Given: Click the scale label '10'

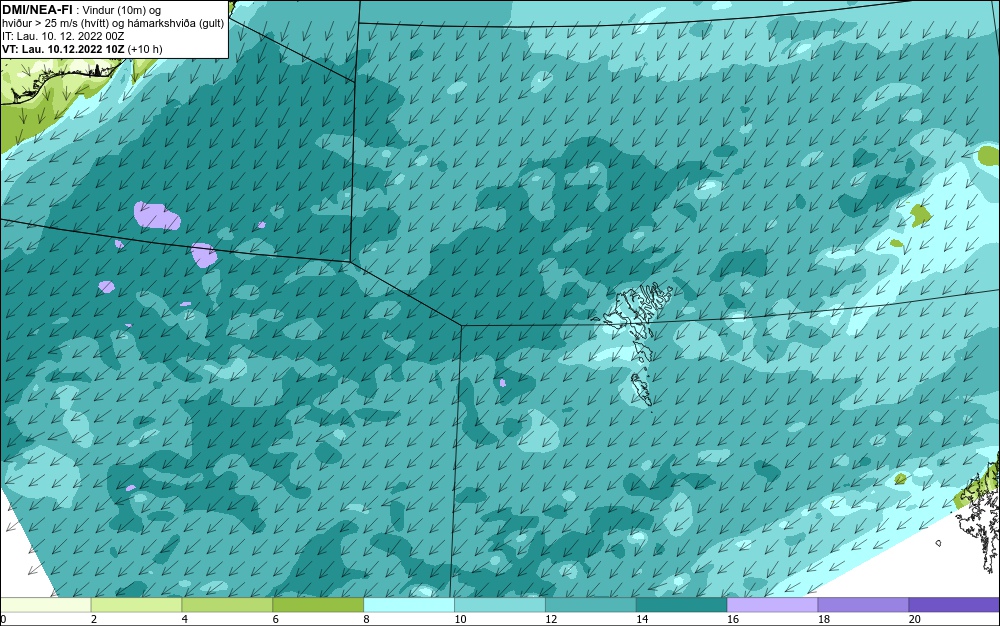Looking at the screenshot, I should (x=460, y=619).
